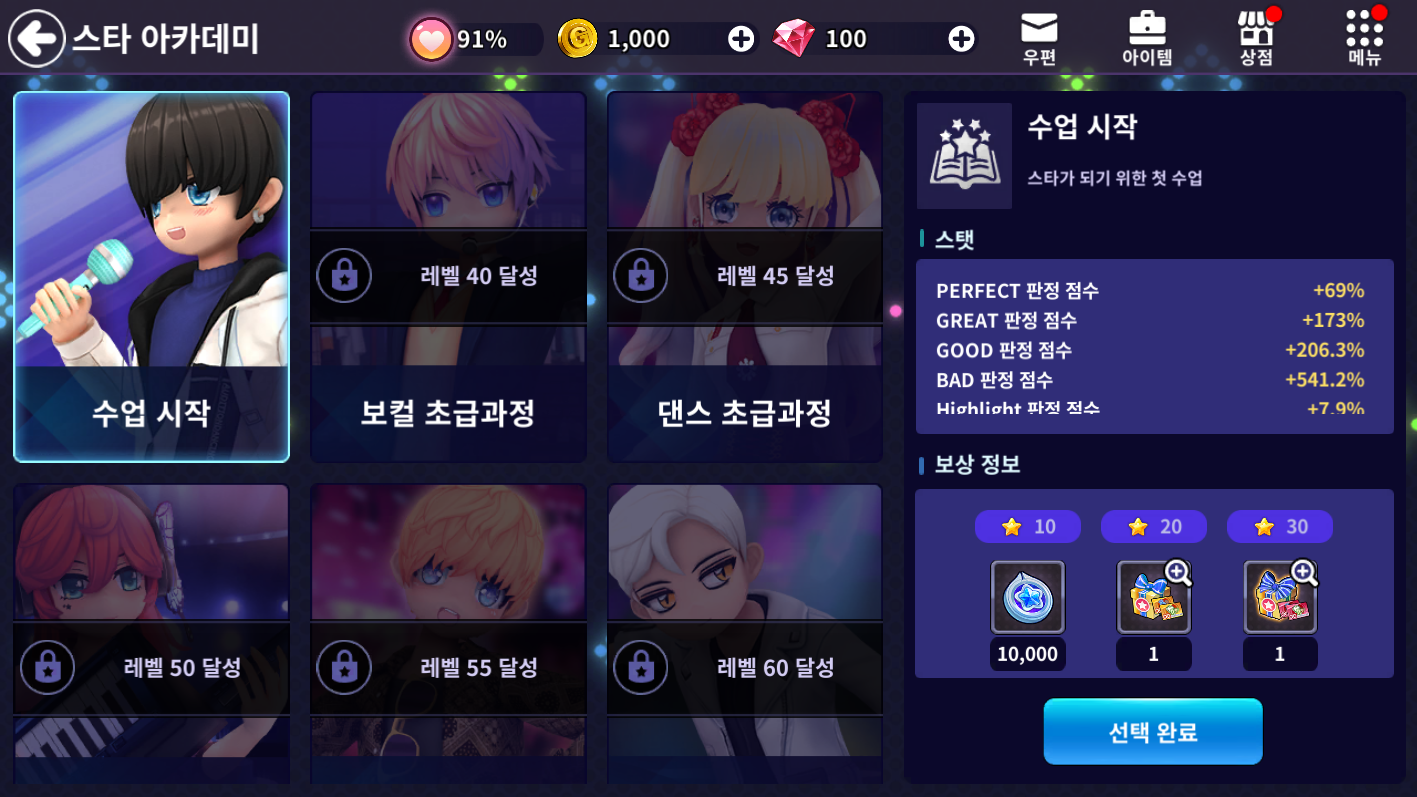Screen dimensions: 1417x797
Task: Select locked 댄스 초급과정 course card
Action: [745, 277]
